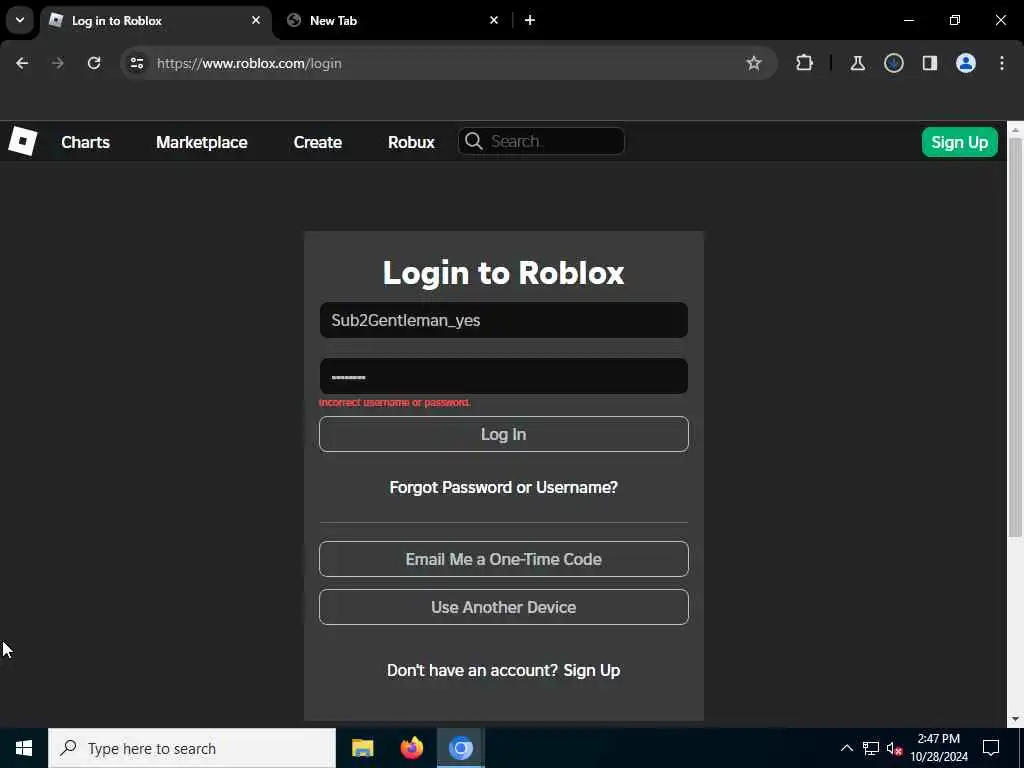Viewport: 1024px width, 768px height.
Task: Click the green Sign Up button
Action: click(x=959, y=142)
